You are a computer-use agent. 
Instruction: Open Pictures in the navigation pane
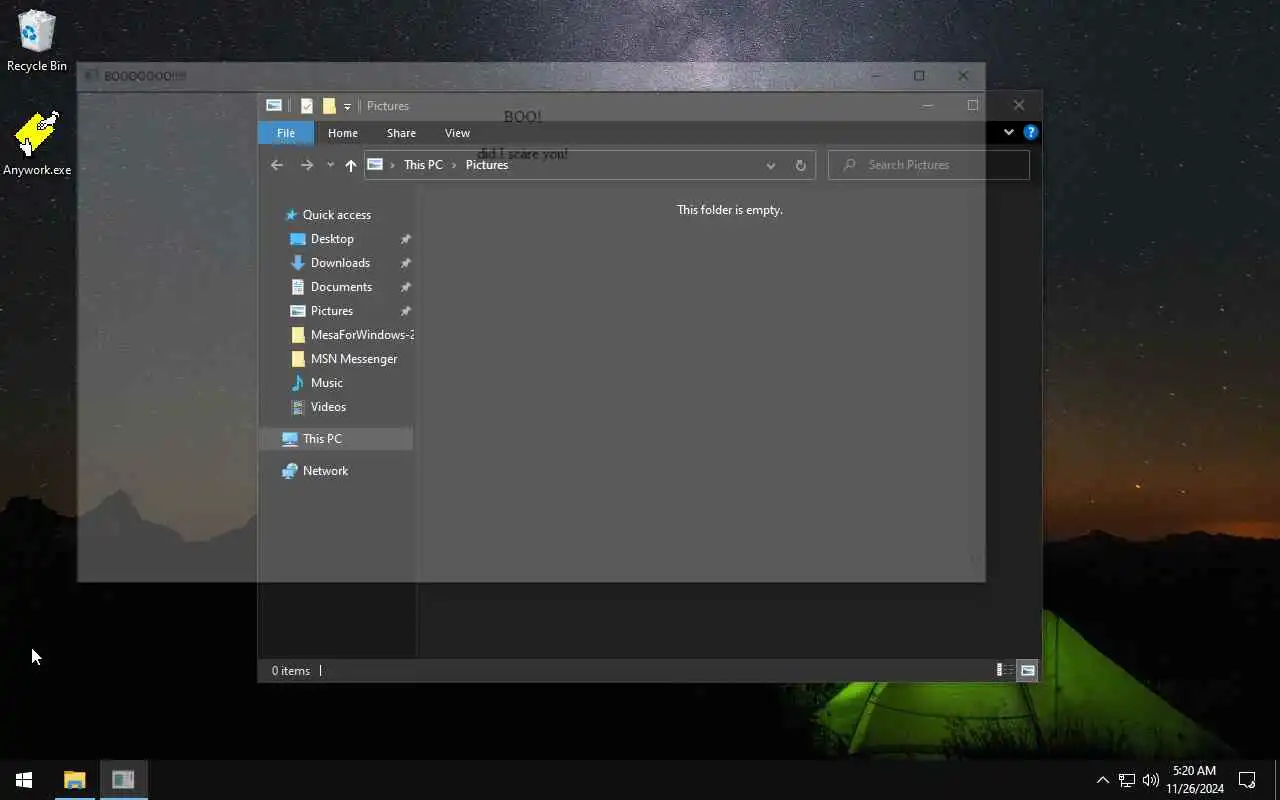[x=331, y=311]
